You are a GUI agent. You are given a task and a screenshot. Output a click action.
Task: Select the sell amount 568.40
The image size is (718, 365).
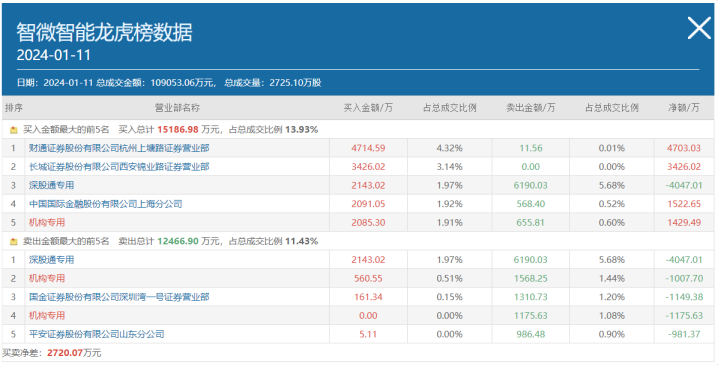pos(531,204)
